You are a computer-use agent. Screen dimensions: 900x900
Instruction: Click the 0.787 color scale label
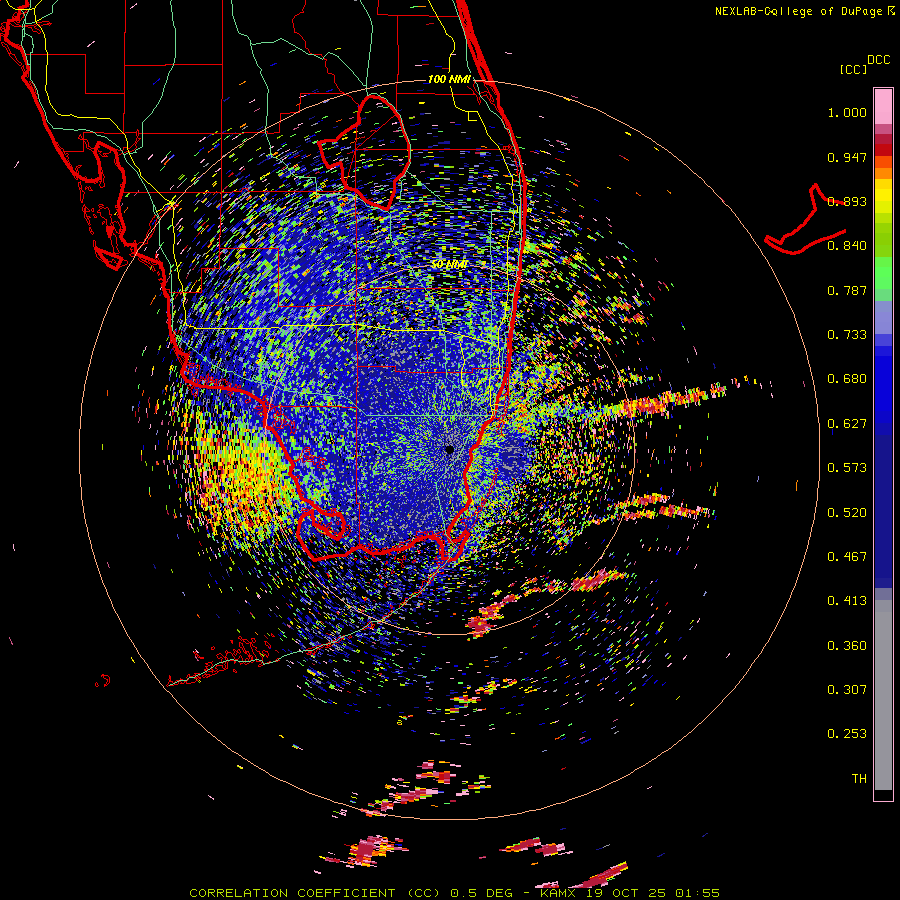[847, 290]
